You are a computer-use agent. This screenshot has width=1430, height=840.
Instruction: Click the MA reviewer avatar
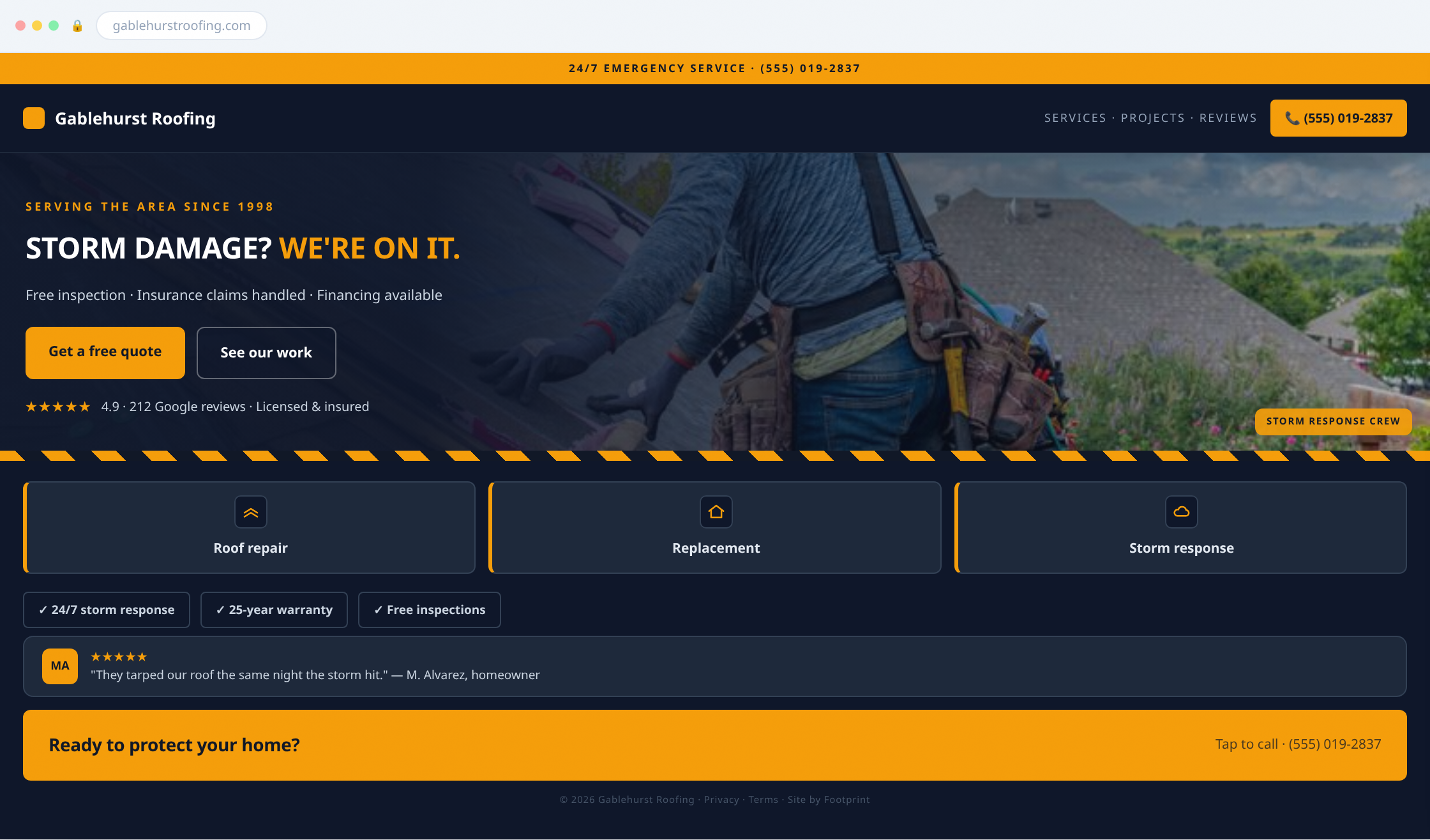pos(60,666)
